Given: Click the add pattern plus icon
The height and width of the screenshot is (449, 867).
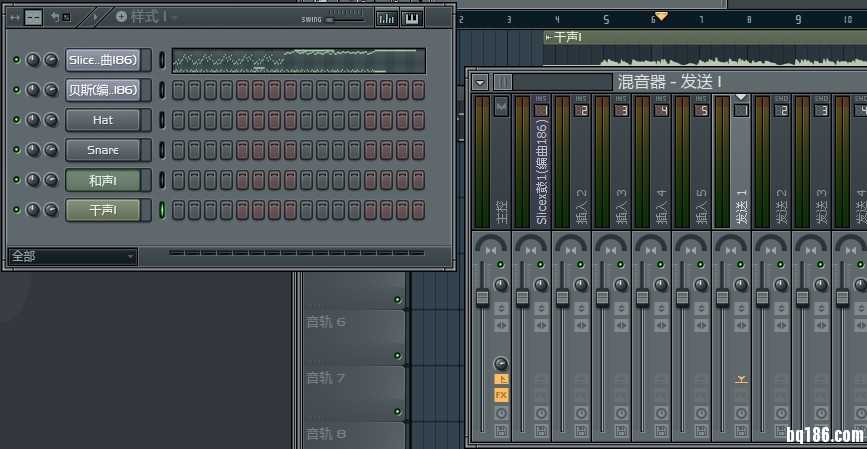Looking at the screenshot, I should (121, 16).
